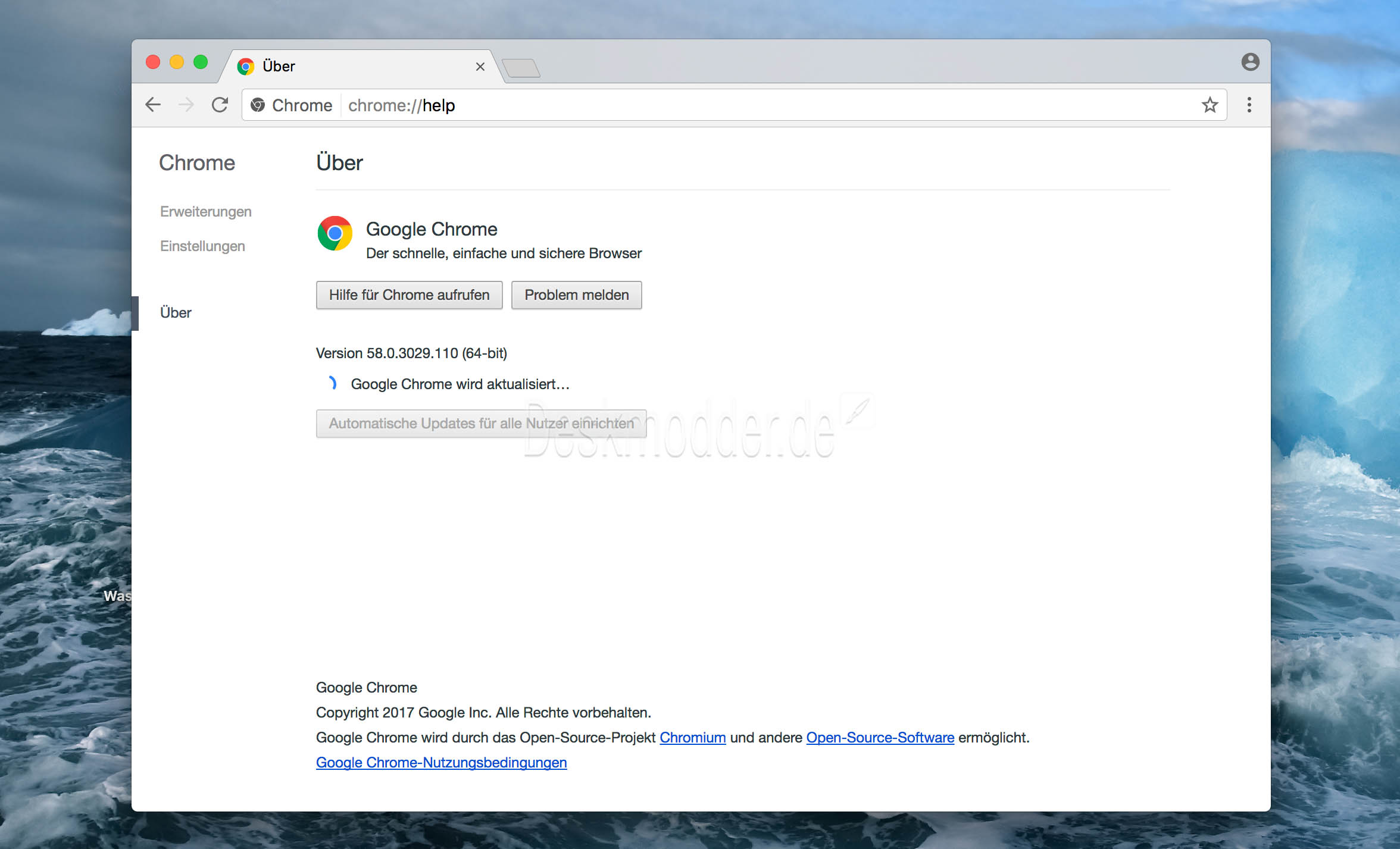This screenshot has height=849, width=1400.
Task: Open the Chromium link
Action: click(693, 738)
